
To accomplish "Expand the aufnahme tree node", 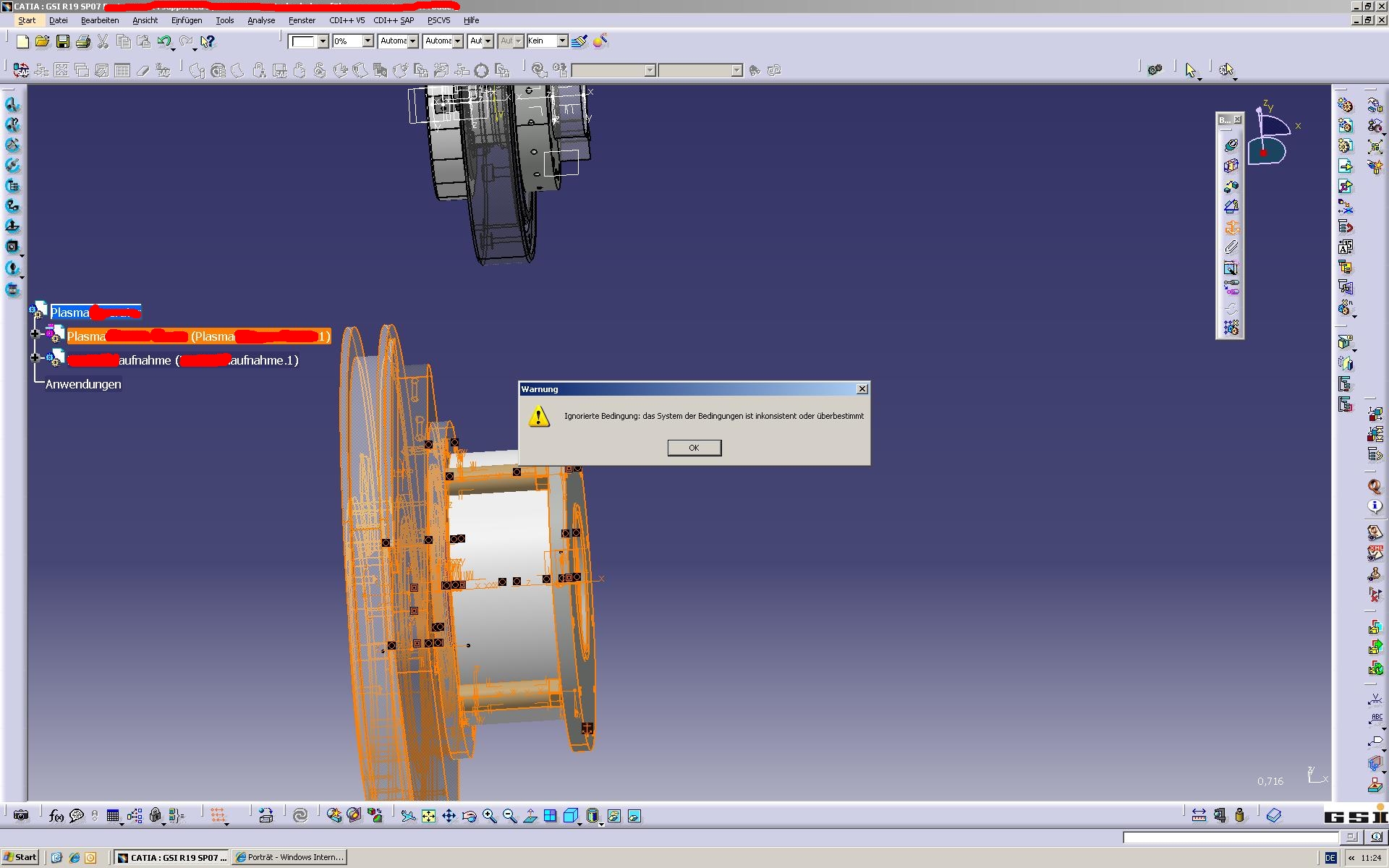I will [35, 357].
